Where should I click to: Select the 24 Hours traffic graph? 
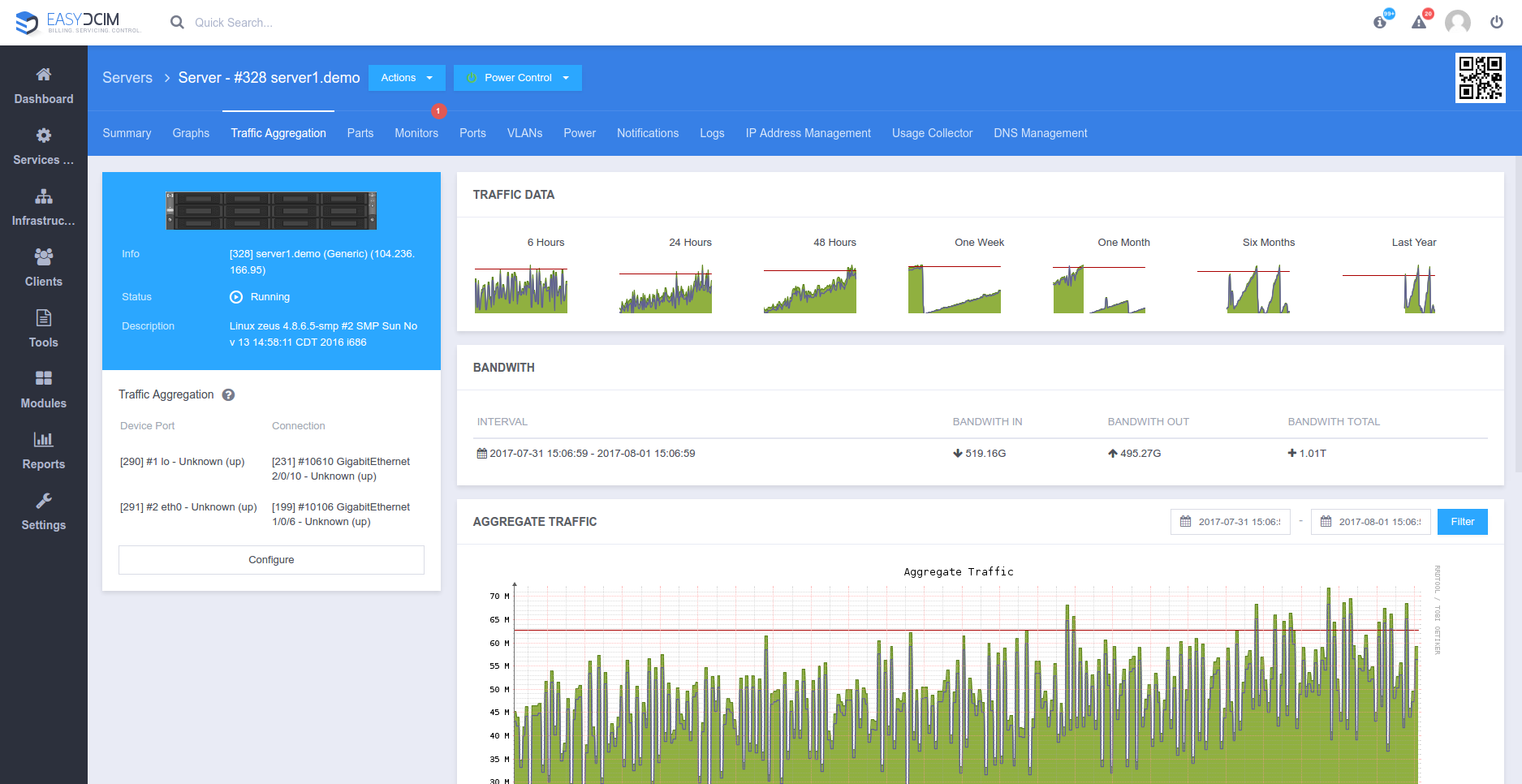(666, 288)
